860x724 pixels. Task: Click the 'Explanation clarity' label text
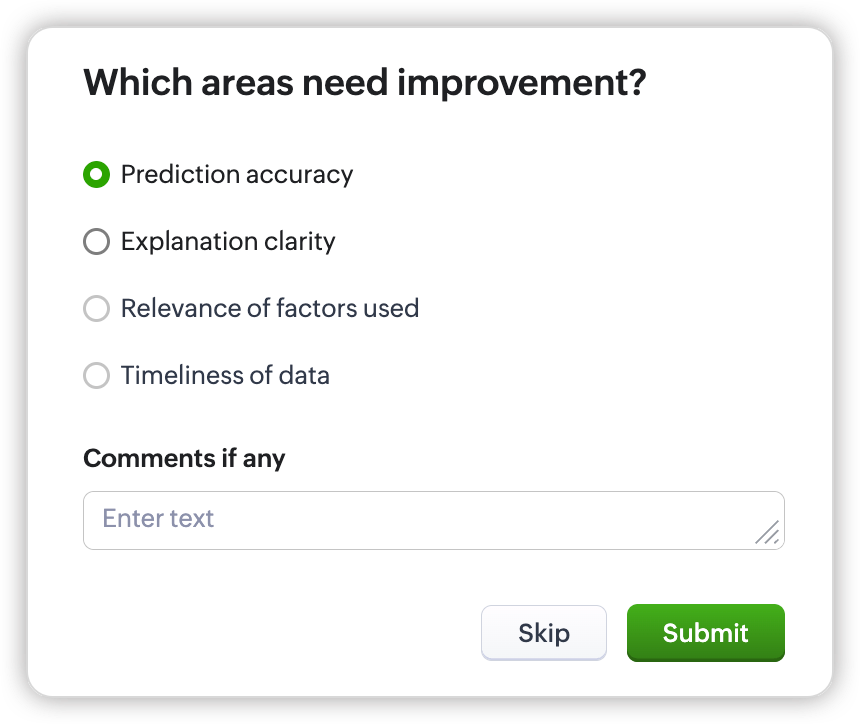228,242
